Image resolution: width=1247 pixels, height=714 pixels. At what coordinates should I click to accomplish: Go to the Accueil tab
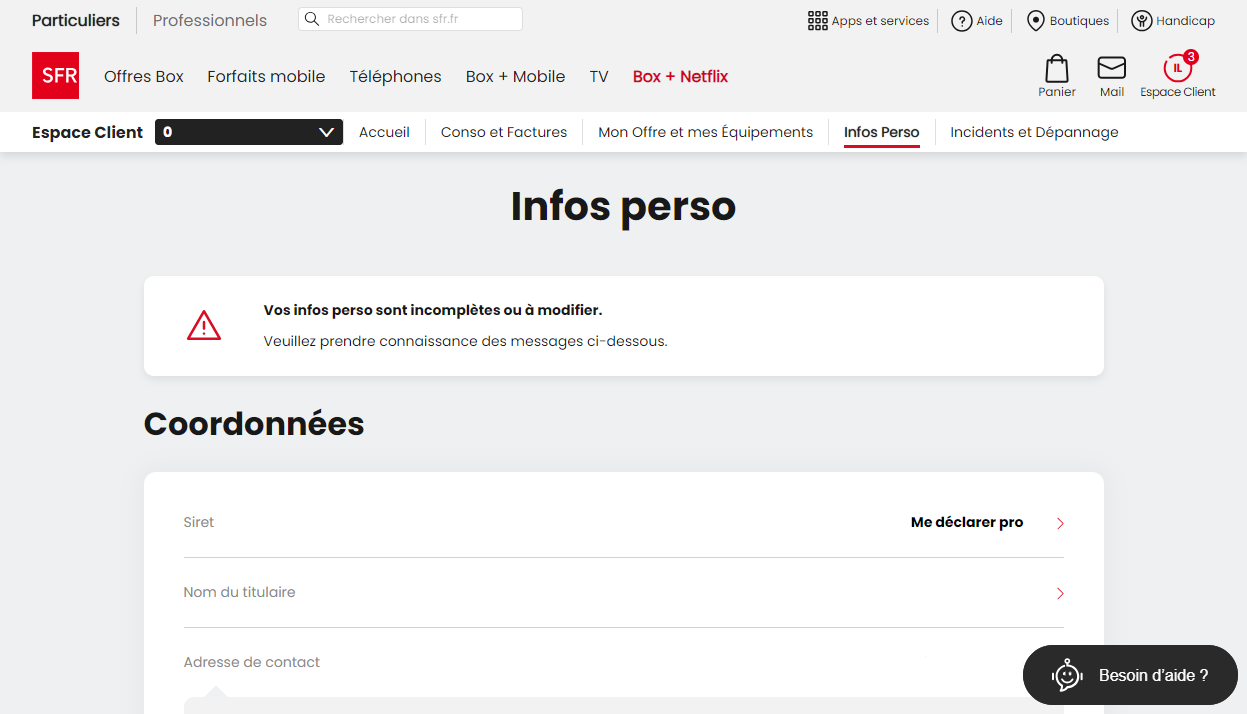click(384, 132)
